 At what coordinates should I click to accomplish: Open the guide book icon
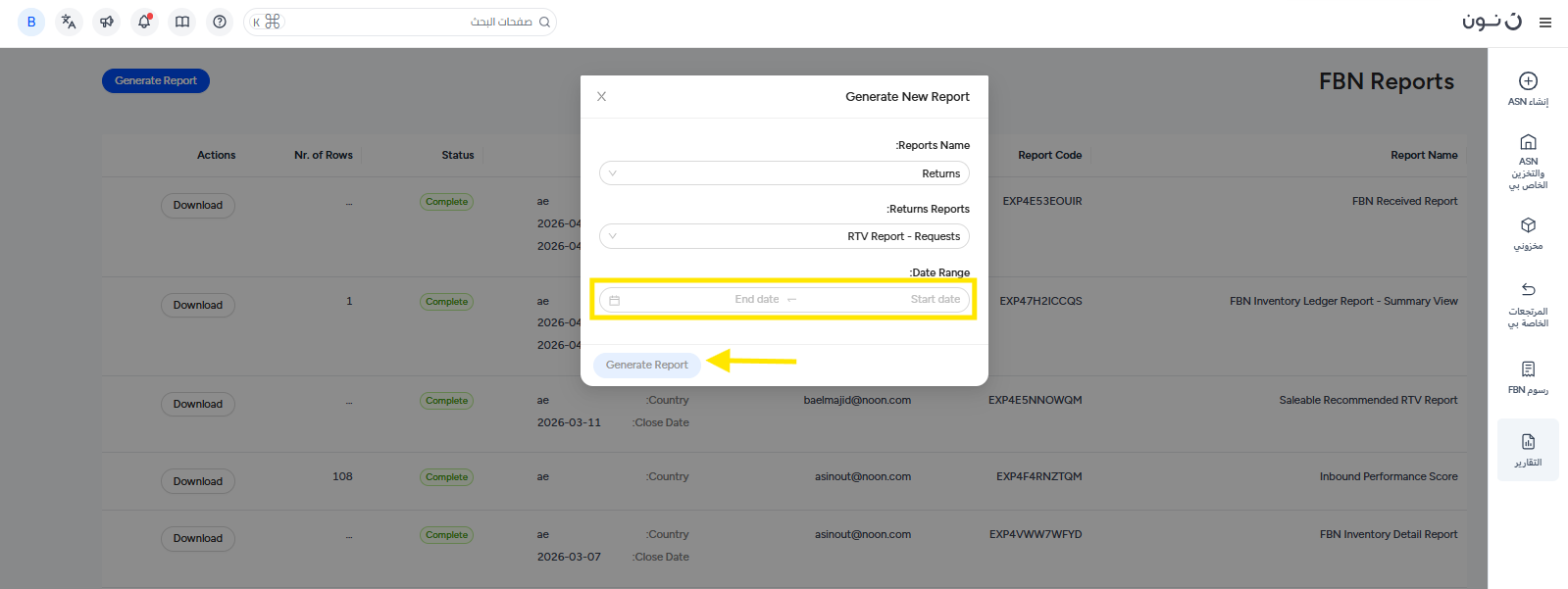pos(182,22)
